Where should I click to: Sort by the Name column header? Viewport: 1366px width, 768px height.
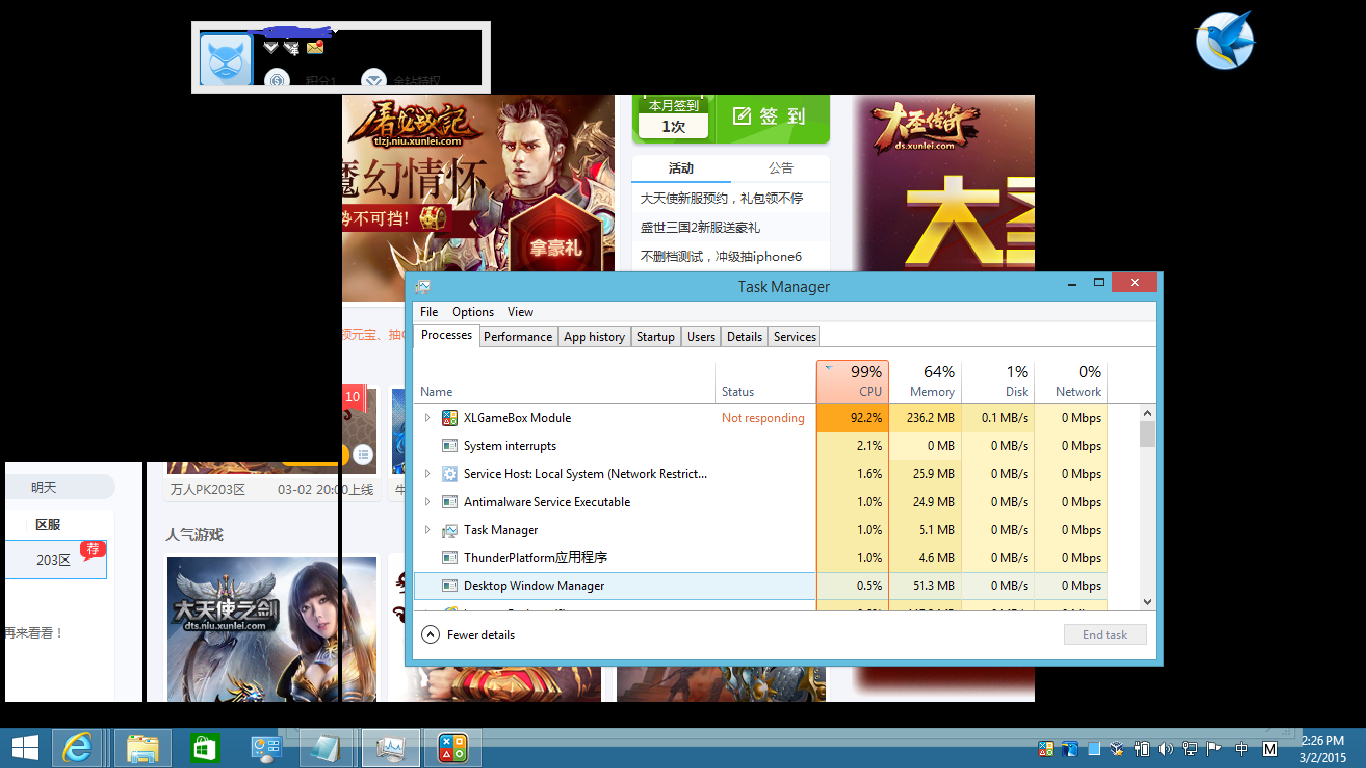click(565, 381)
